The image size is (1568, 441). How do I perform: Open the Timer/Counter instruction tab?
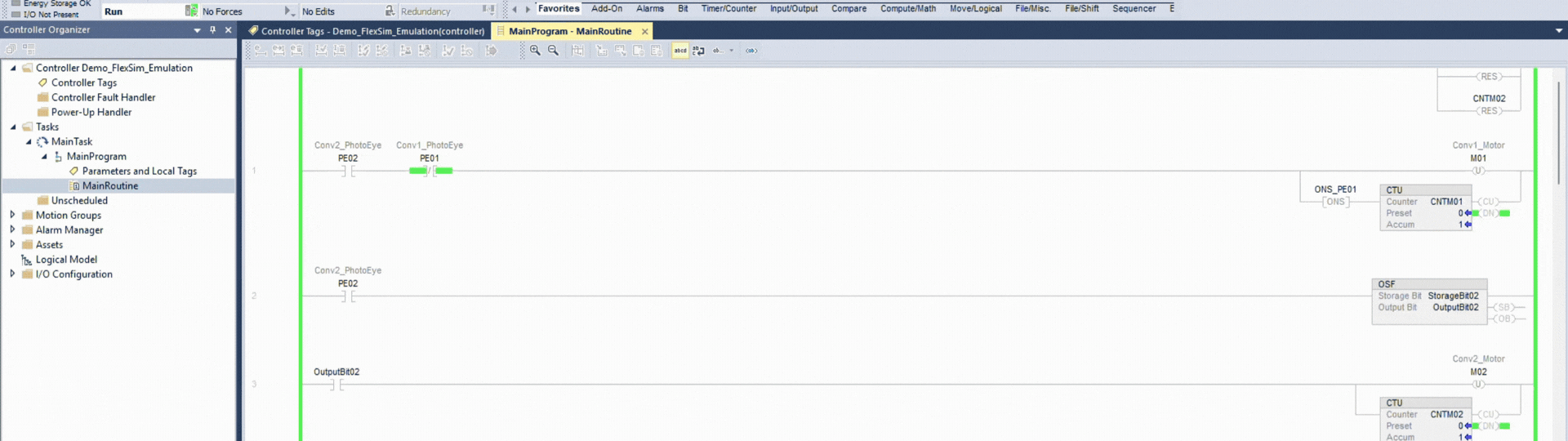coord(728,9)
